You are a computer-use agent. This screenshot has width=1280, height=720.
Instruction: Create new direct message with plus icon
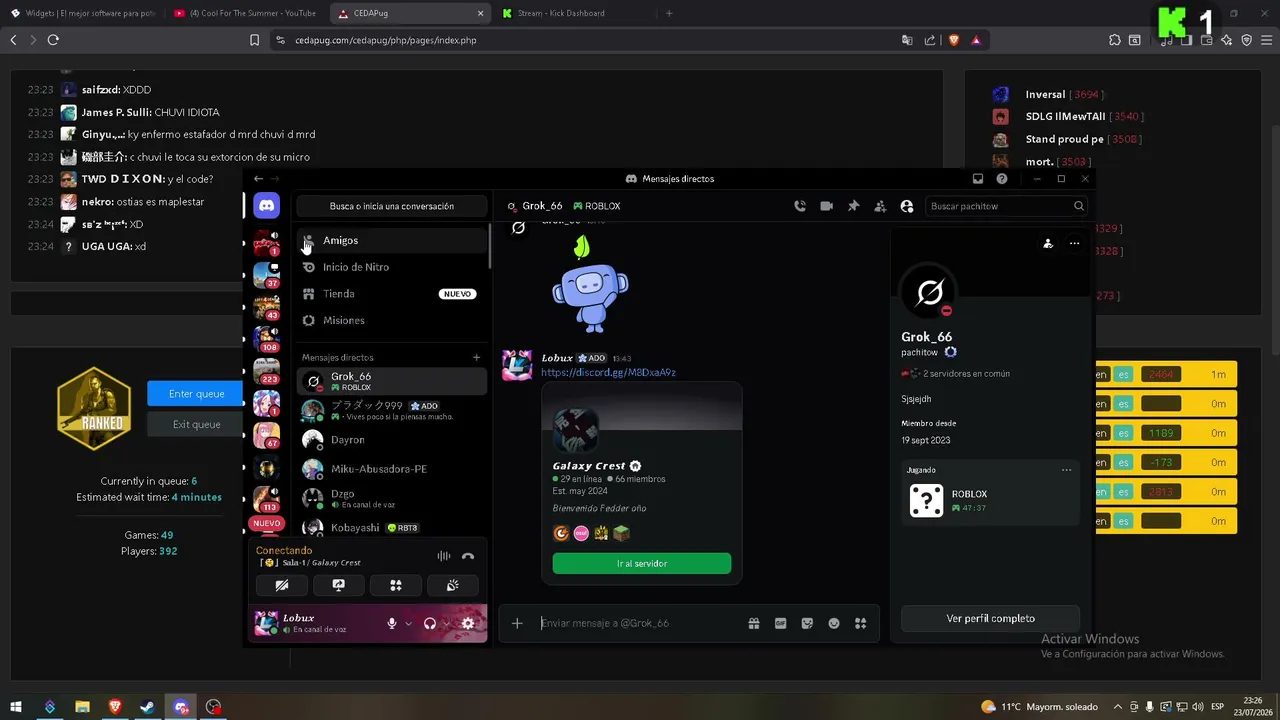(477, 357)
